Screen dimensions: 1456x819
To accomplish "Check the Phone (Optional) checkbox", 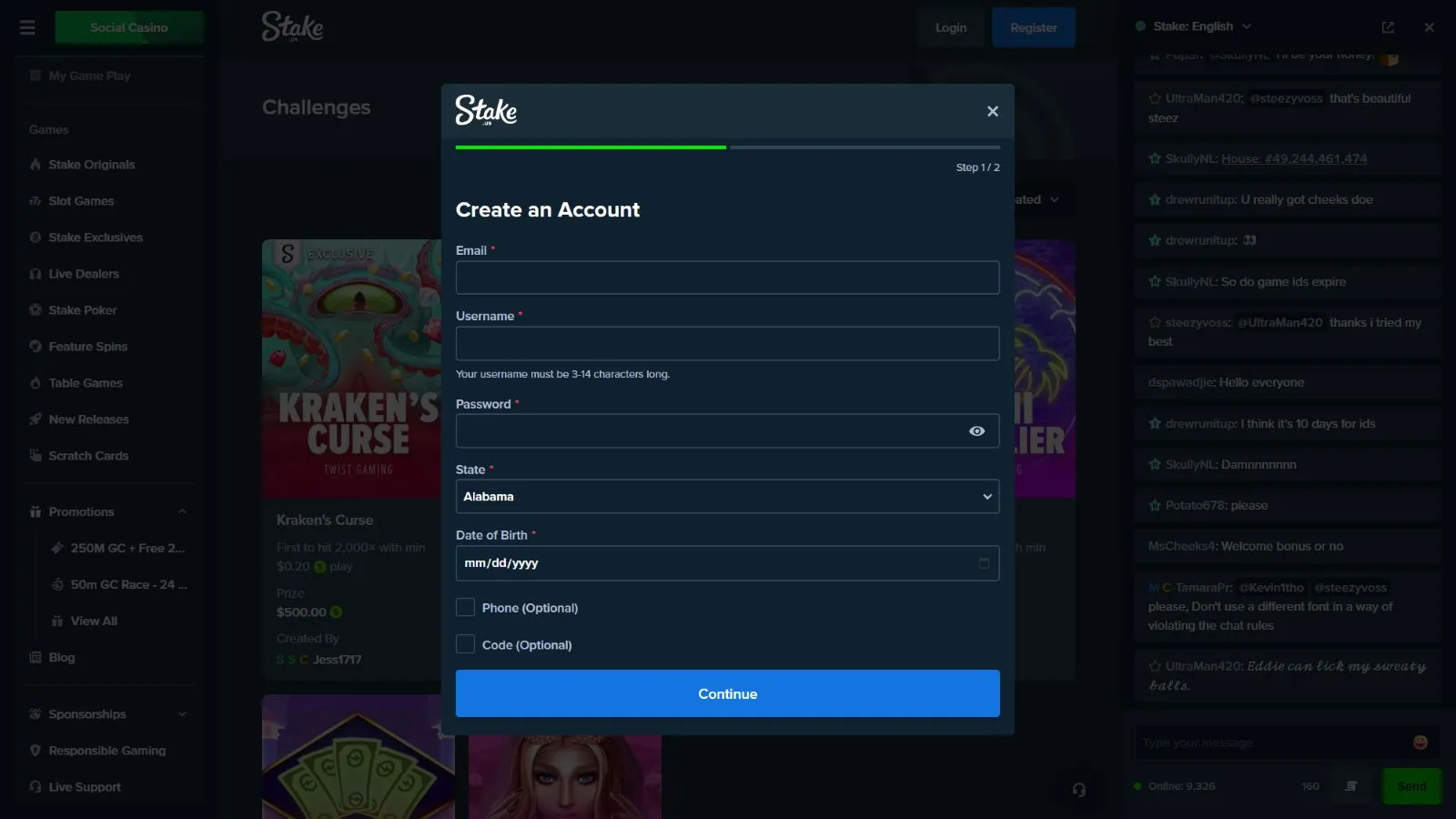I will click(465, 607).
